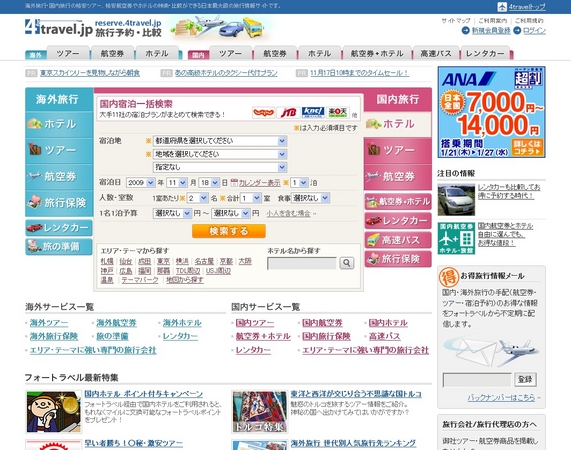Open overseas ツアー in blue sidebar

(x=59, y=150)
